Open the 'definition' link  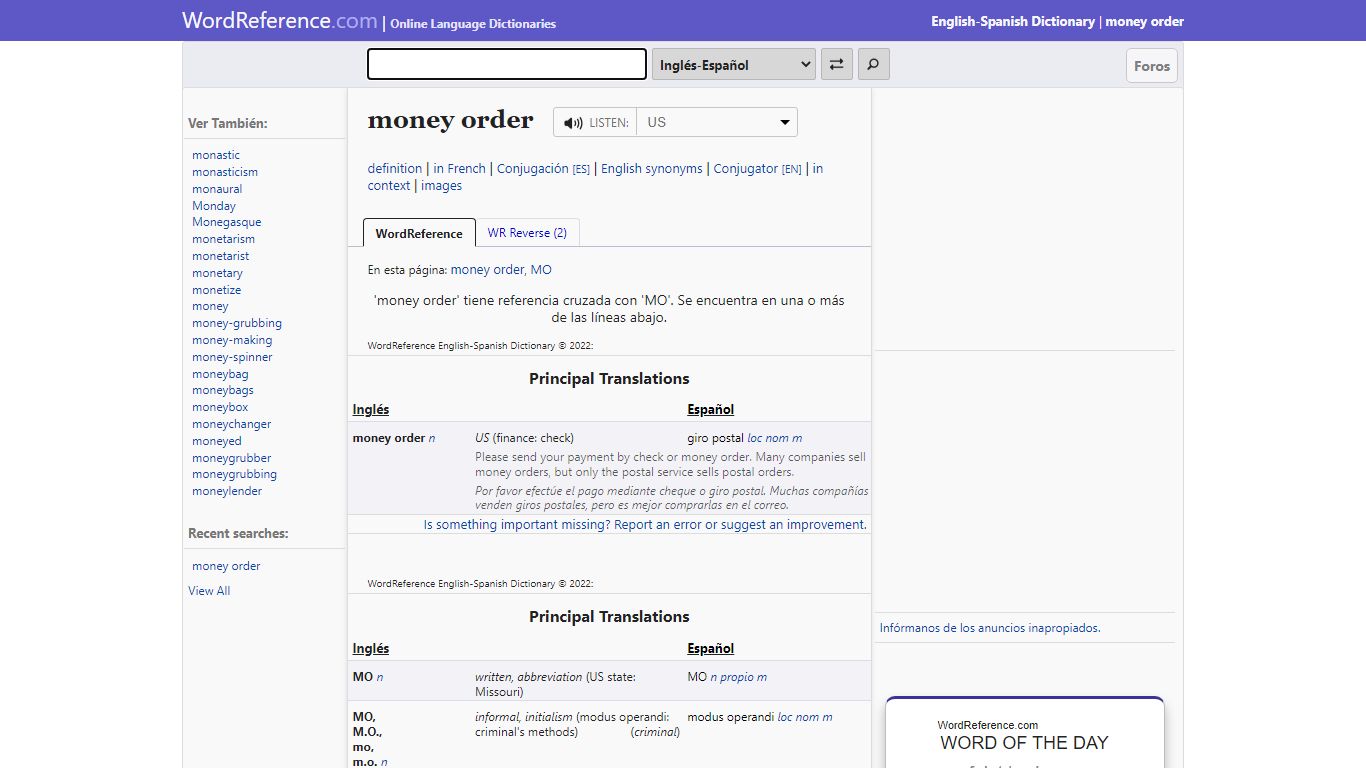coord(395,169)
